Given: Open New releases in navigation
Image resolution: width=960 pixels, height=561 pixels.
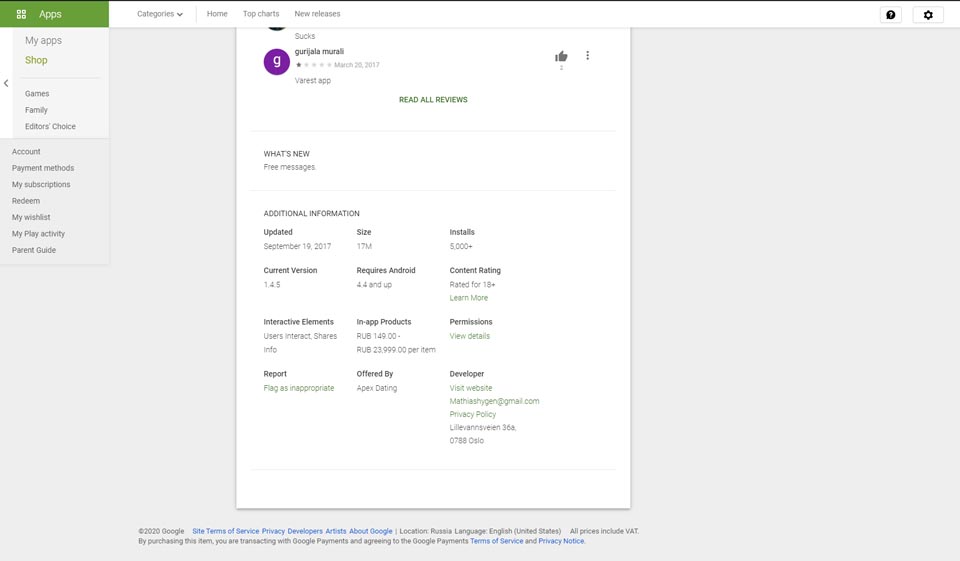Looking at the screenshot, I should [x=317, y=14].
